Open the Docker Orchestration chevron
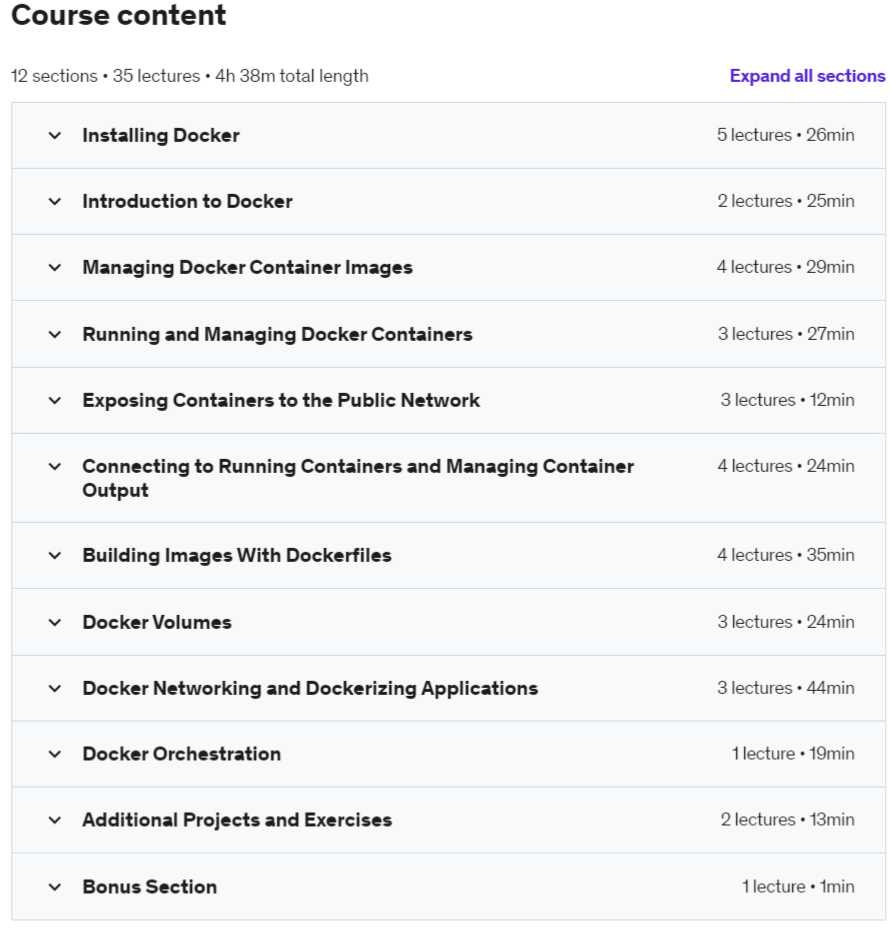The height and width of the screenshot is (928, 891). click(55, 754)
